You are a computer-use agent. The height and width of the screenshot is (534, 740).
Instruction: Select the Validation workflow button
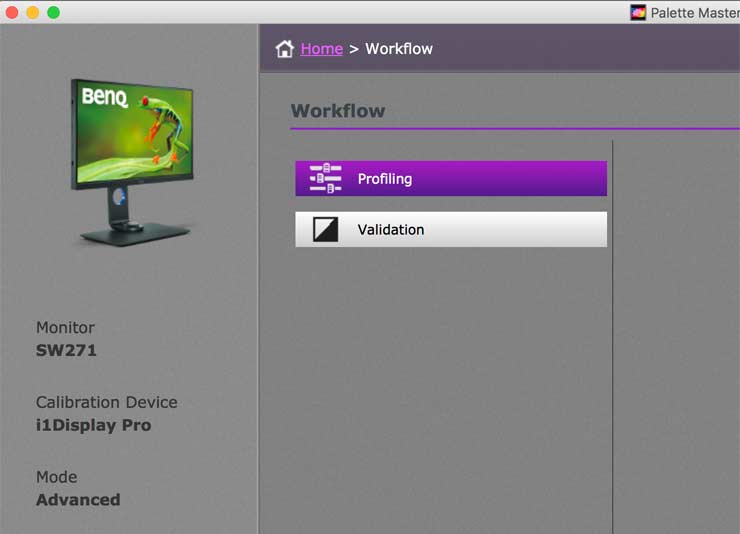(x=451, y=229)
